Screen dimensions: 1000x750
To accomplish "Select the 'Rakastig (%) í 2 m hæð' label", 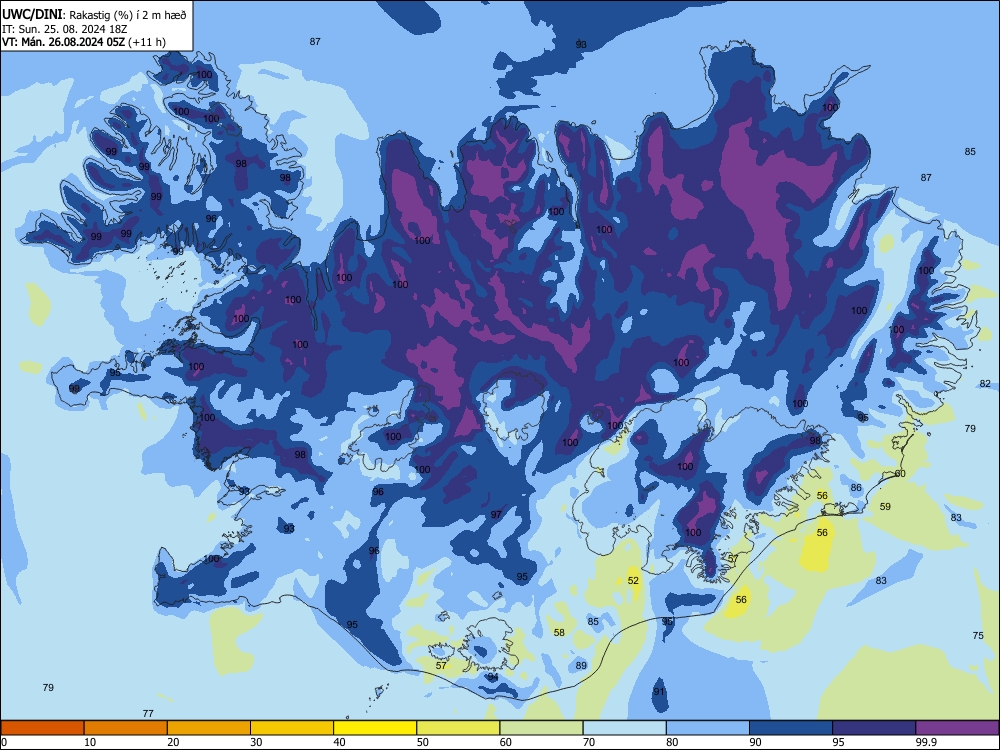I will coord(128,15).
